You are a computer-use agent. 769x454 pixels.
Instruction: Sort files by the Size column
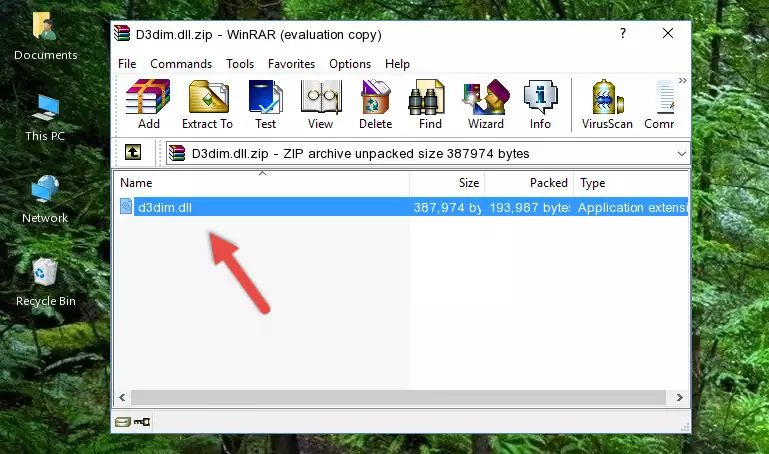[x=447, y=183]
